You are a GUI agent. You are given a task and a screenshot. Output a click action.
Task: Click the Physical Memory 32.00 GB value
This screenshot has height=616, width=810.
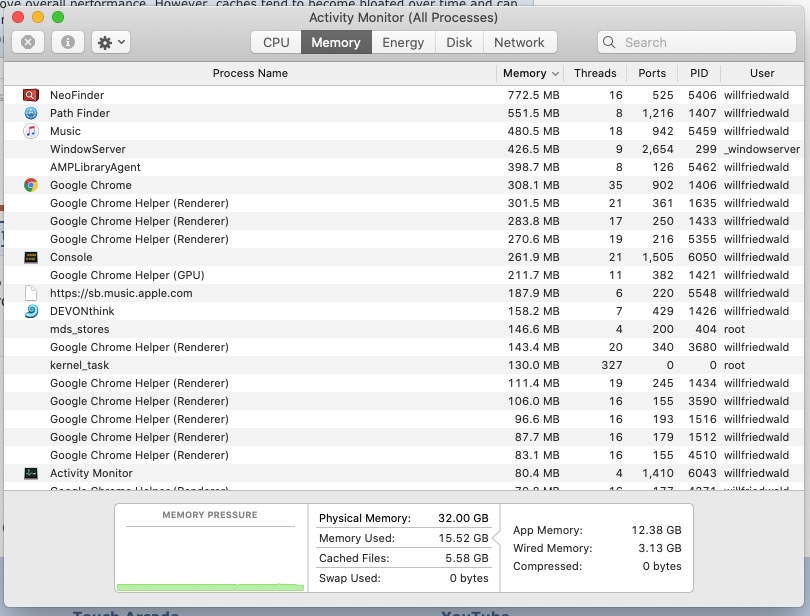(463, 518)
